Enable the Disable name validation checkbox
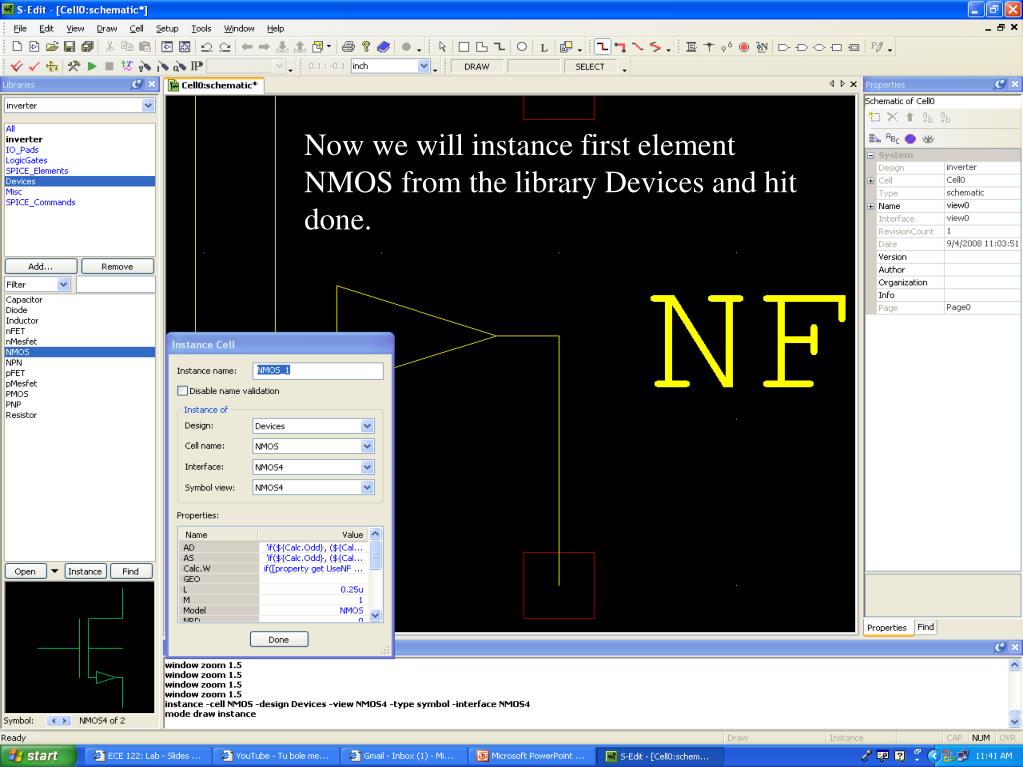The height and width of the screenshot is (767, 1023). coord(183,391)
